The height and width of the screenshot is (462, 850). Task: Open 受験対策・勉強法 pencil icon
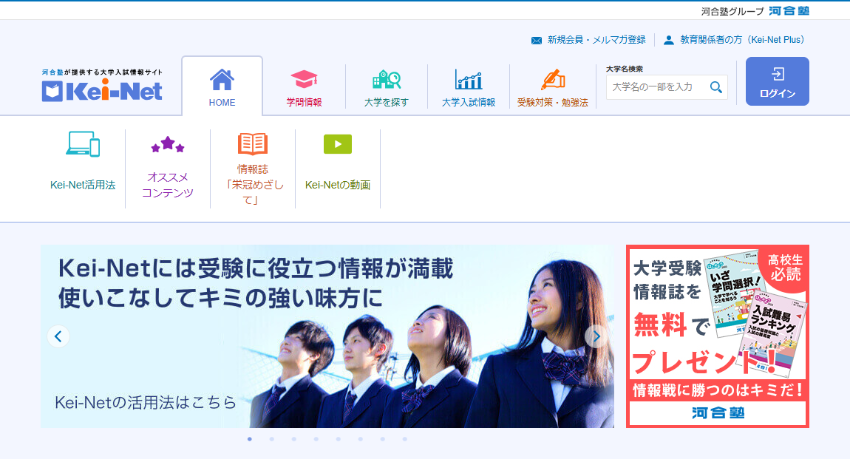coord(552,80)
